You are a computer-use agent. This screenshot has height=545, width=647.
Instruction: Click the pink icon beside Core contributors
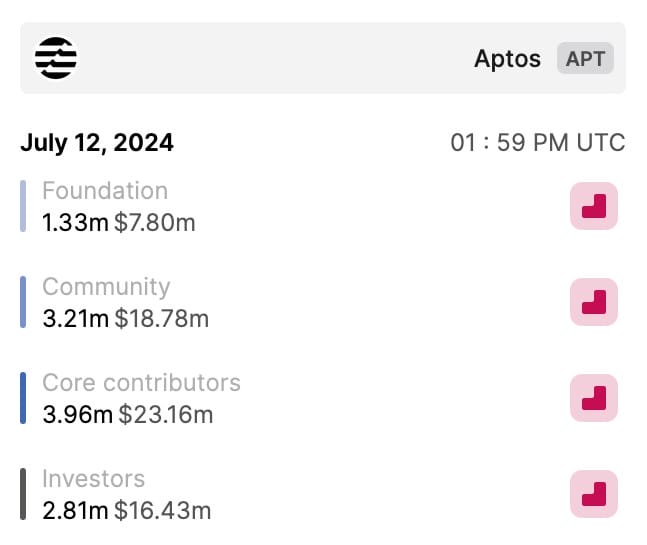594,398
